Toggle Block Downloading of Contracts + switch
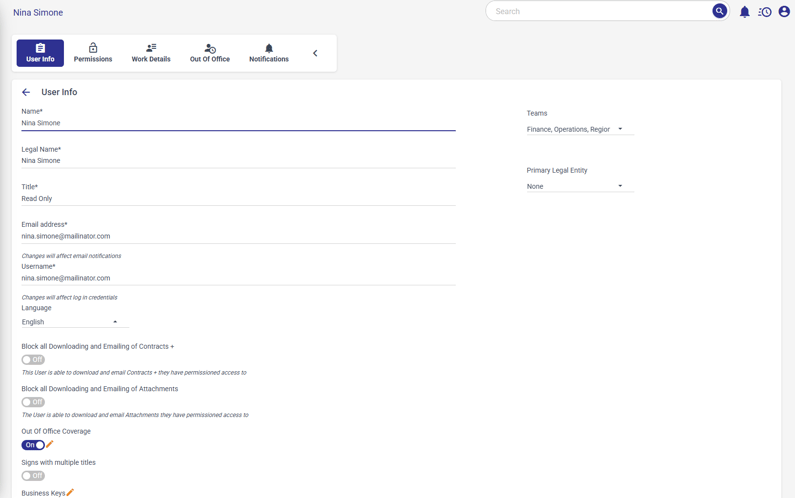The height and width of the screenshot is (498, 795). pos(33,360)
